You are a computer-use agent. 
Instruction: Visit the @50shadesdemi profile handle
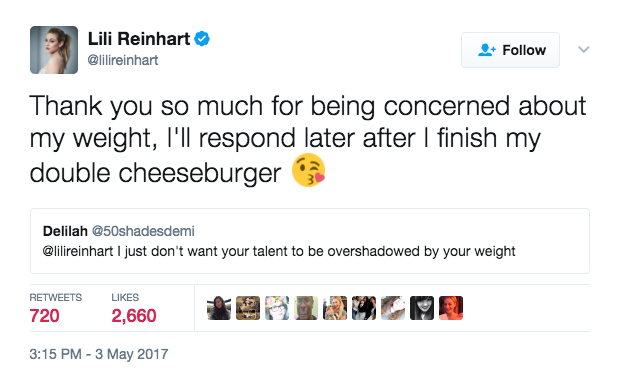143,231
